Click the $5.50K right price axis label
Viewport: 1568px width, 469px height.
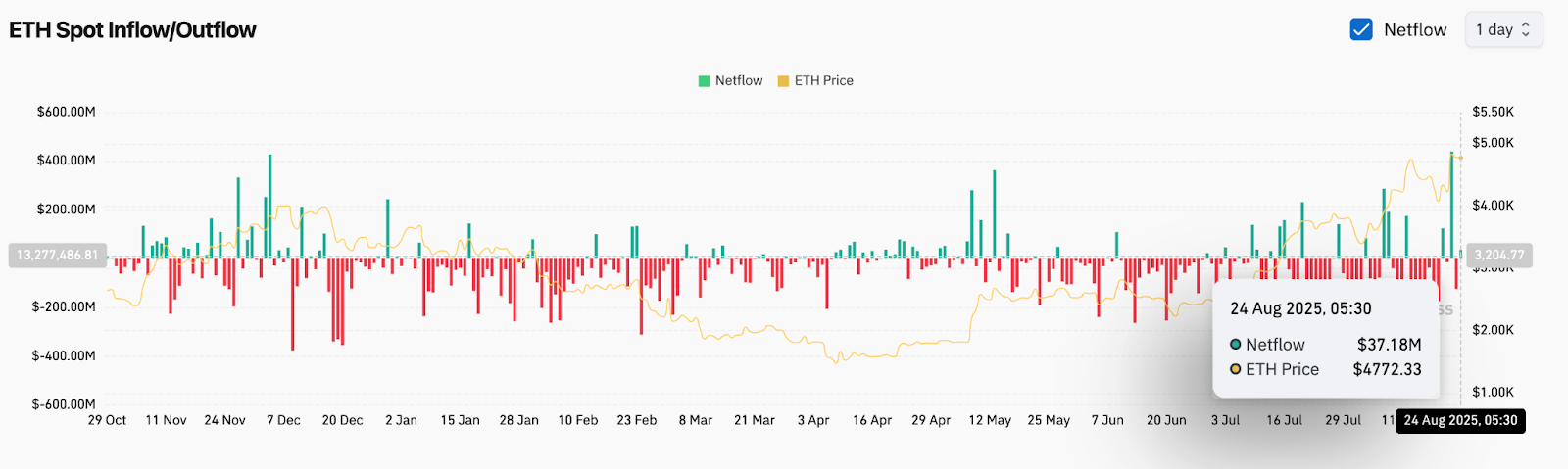[x=1493, y=112]
